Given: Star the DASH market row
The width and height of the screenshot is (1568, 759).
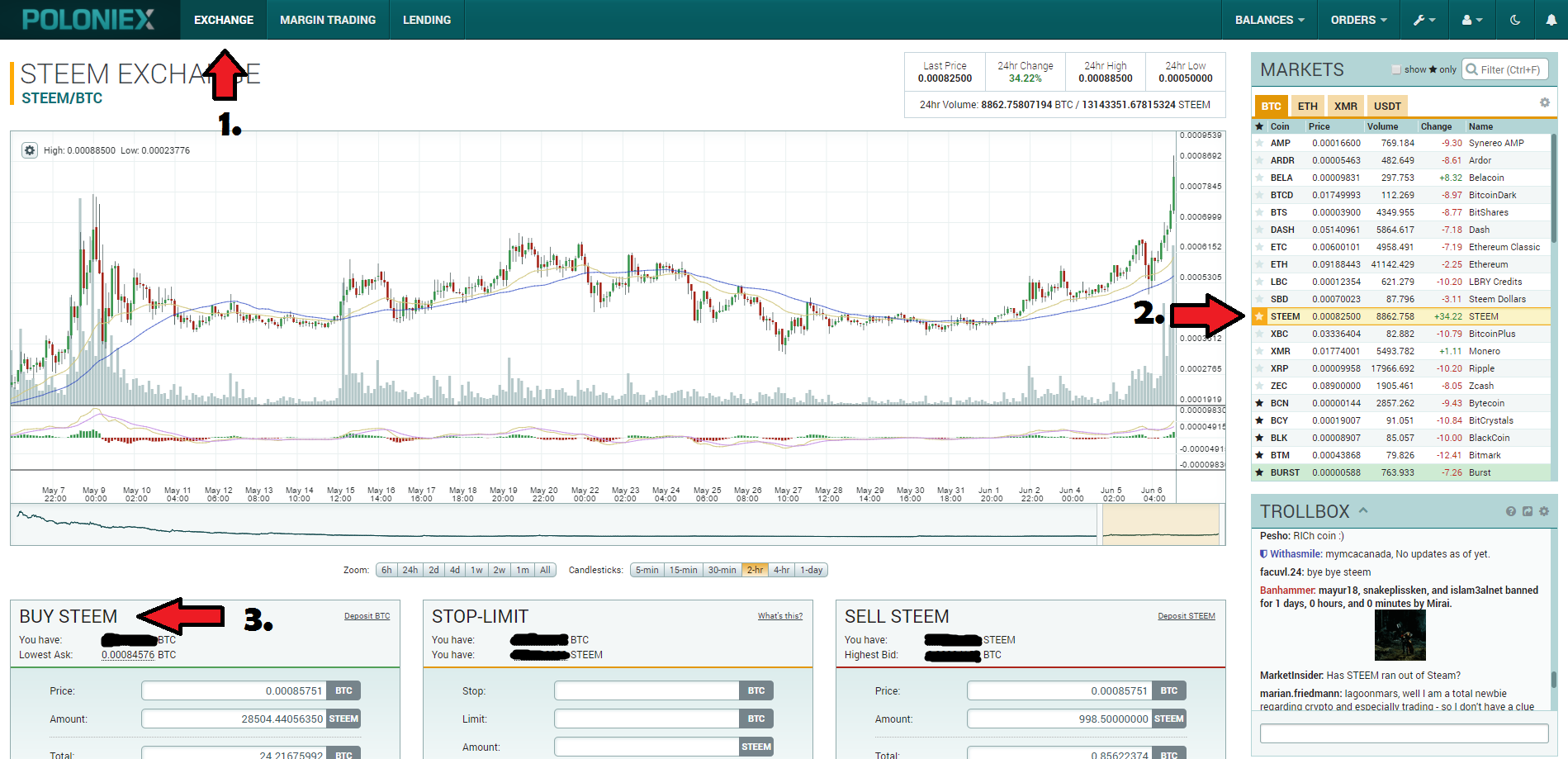Looking at the screenshot, I should pyautogui.click(x=1259, y=230).
